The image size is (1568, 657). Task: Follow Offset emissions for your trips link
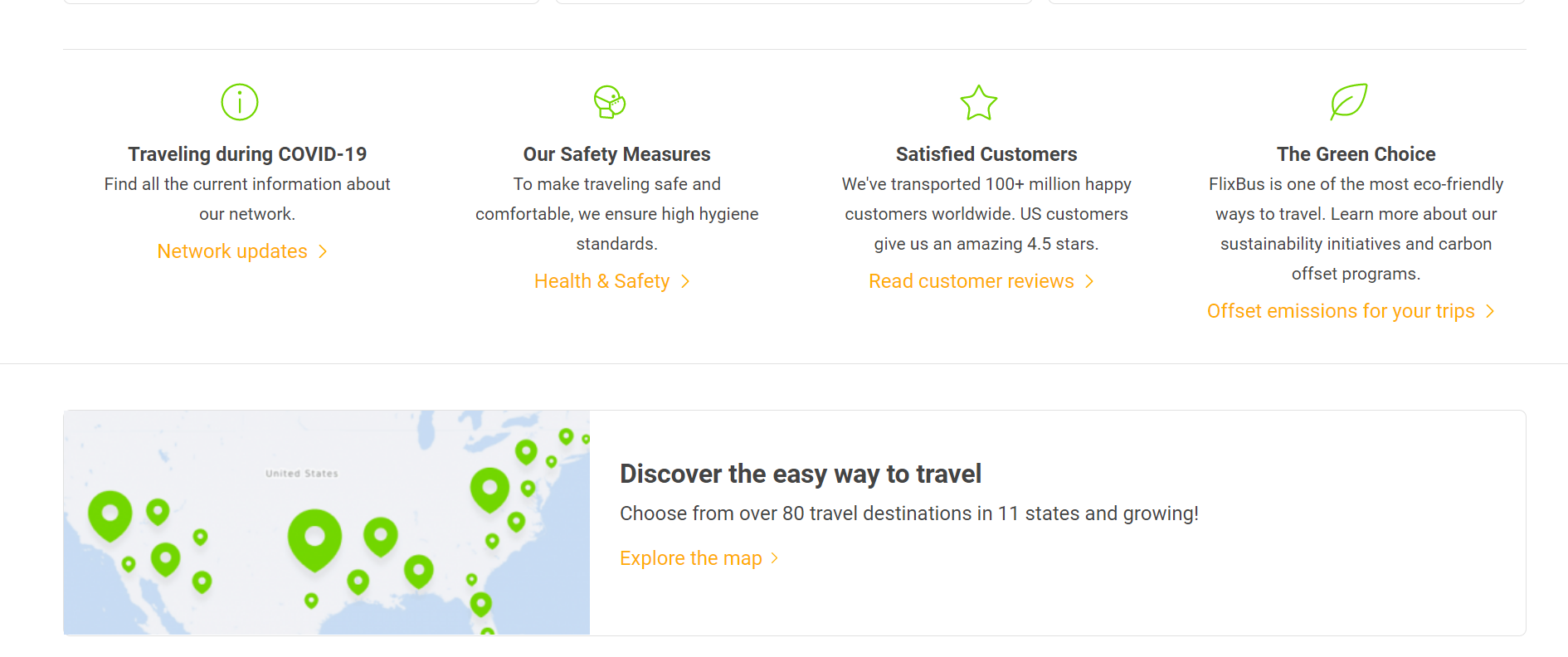coord(1340,311)
